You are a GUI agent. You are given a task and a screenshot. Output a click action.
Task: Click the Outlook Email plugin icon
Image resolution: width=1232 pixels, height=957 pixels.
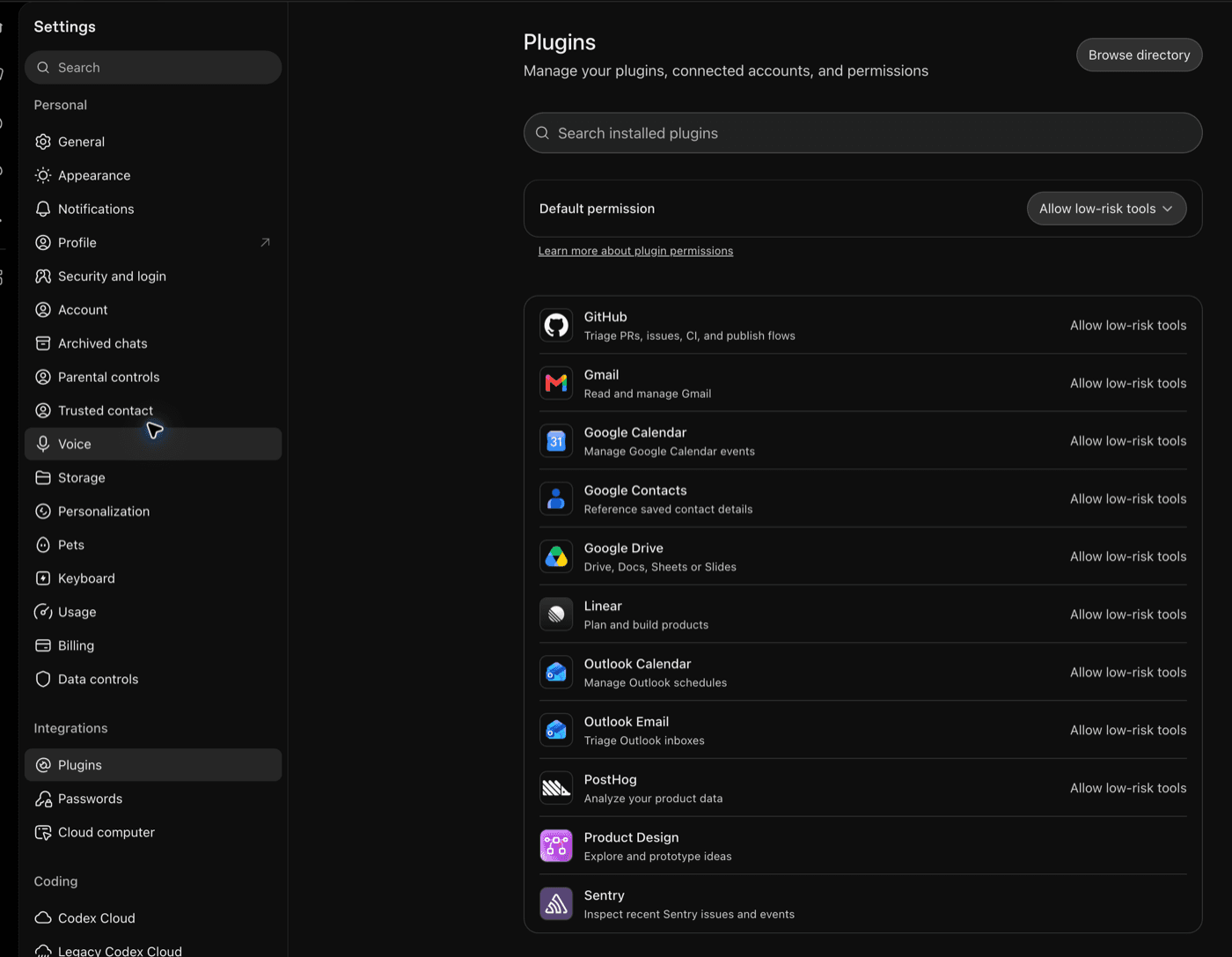pyautogui.click(x=556, y=731)
